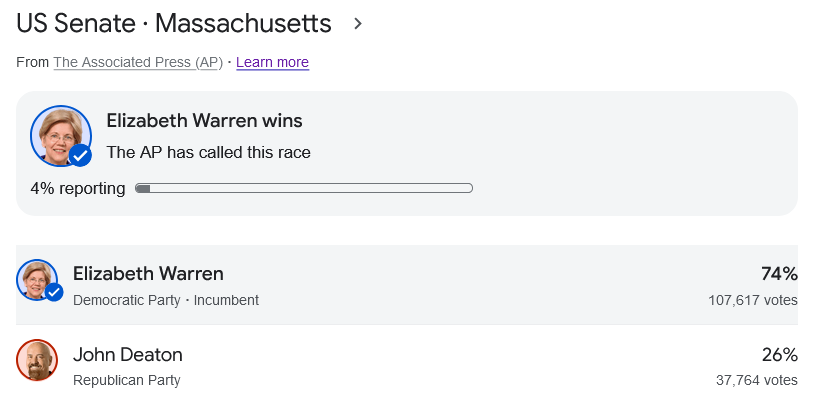Viewport: 836px width, 412px height.
Task: Expand the US Senate Massachusetts chevron arrow
Action: (358, 23)
